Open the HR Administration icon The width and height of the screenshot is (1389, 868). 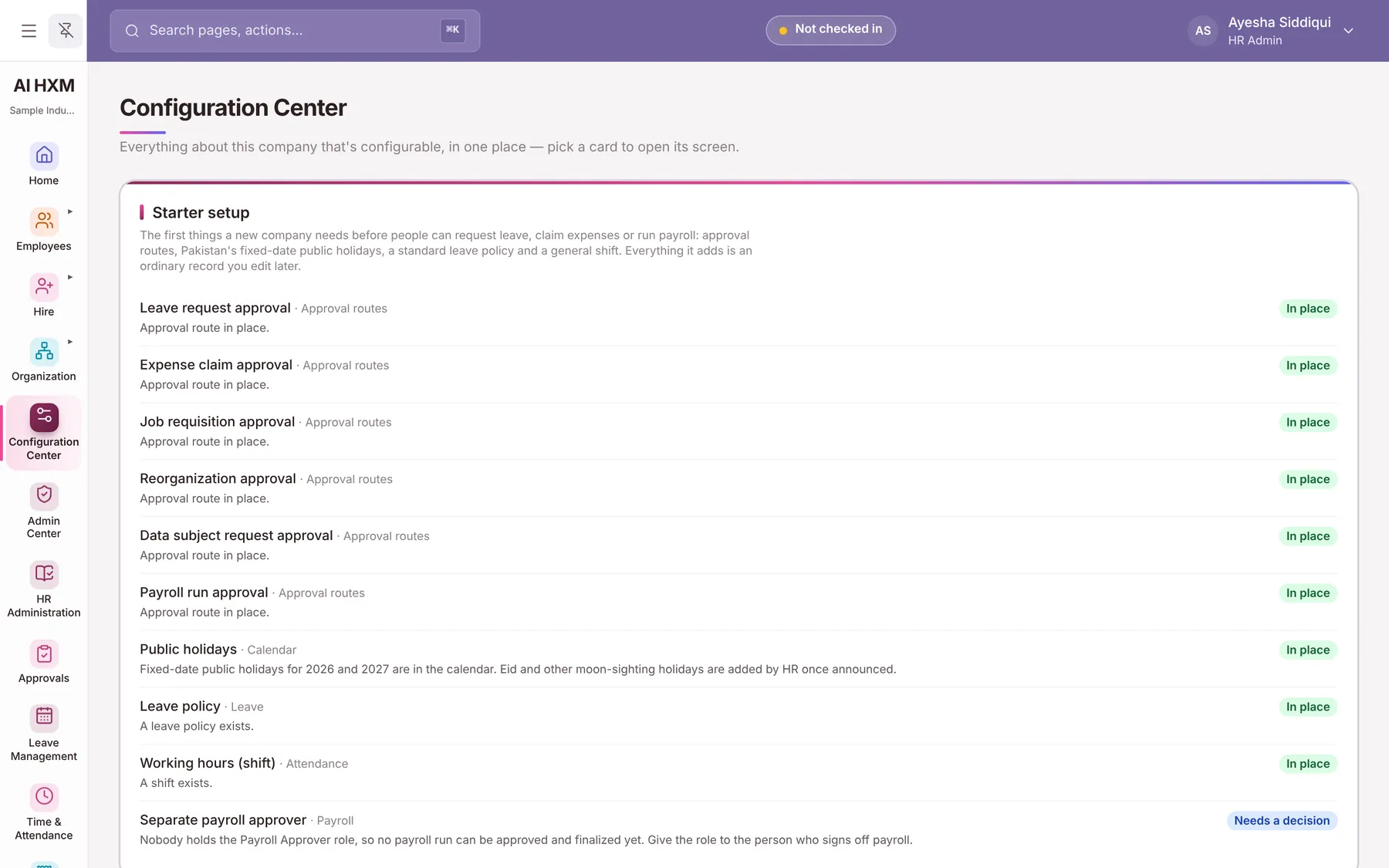click(x=44, y=574)
